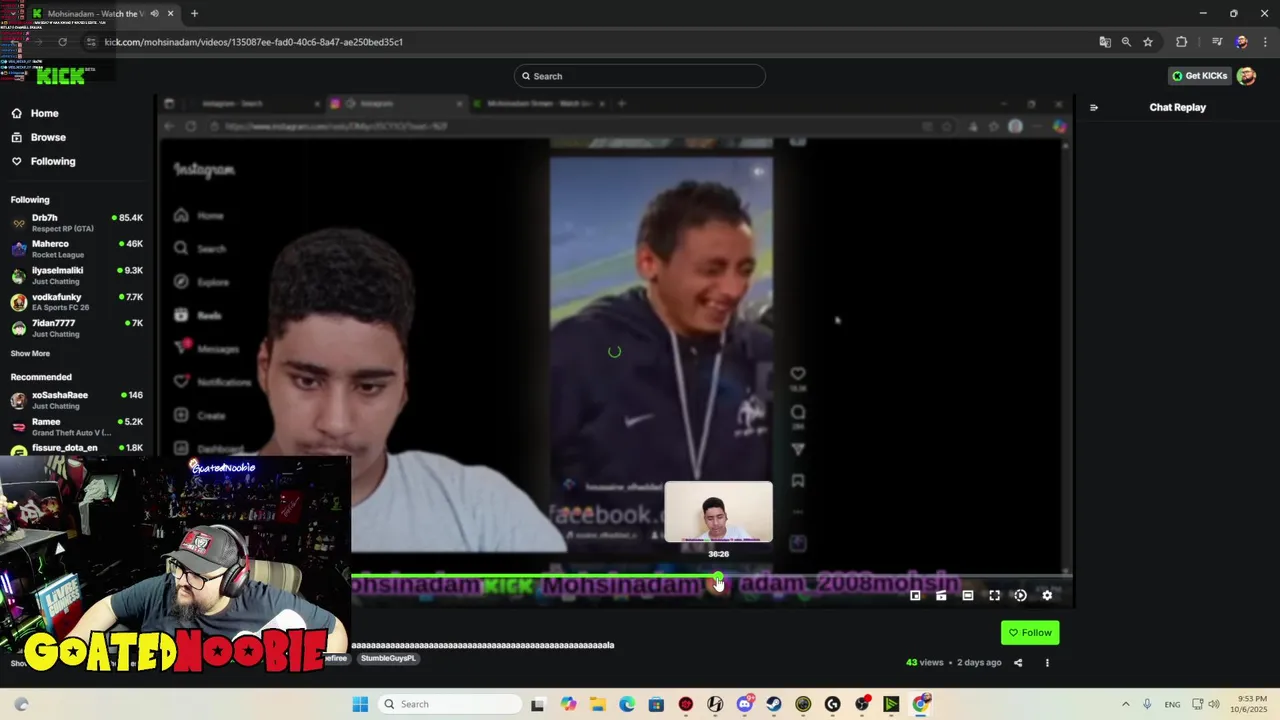Open Windows Start menu
The width and height of the screenshot is (1280, 720).
[360, 704]
